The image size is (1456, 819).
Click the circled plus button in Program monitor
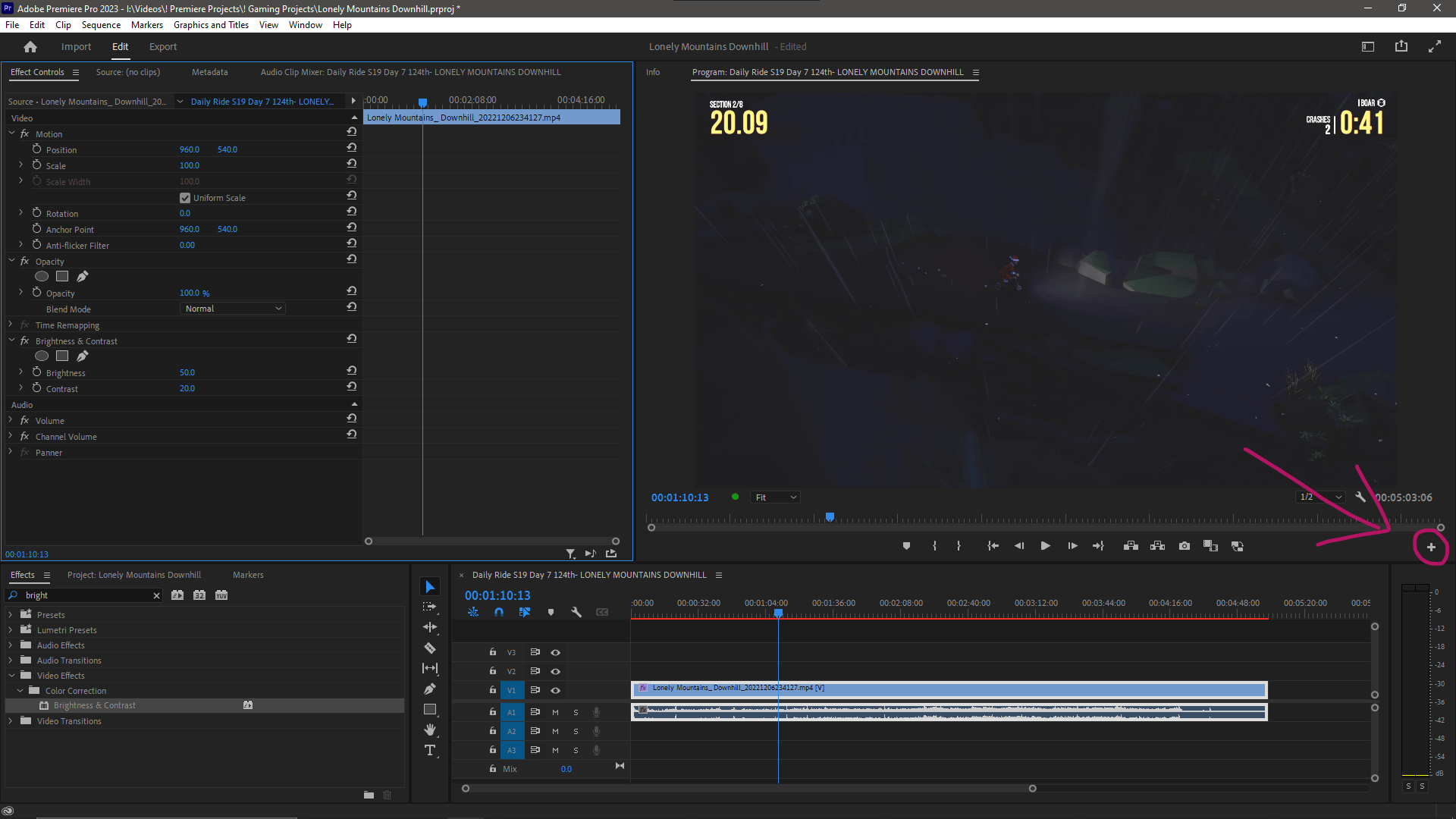1431,547
